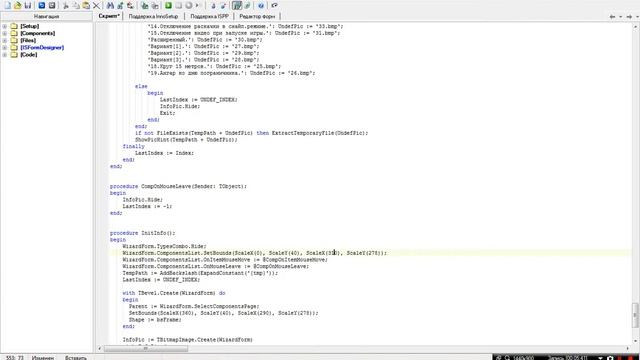This screenshot has height=360, width=640.
Task: Expand the [Files] tree node
Action: pos(4,40)
